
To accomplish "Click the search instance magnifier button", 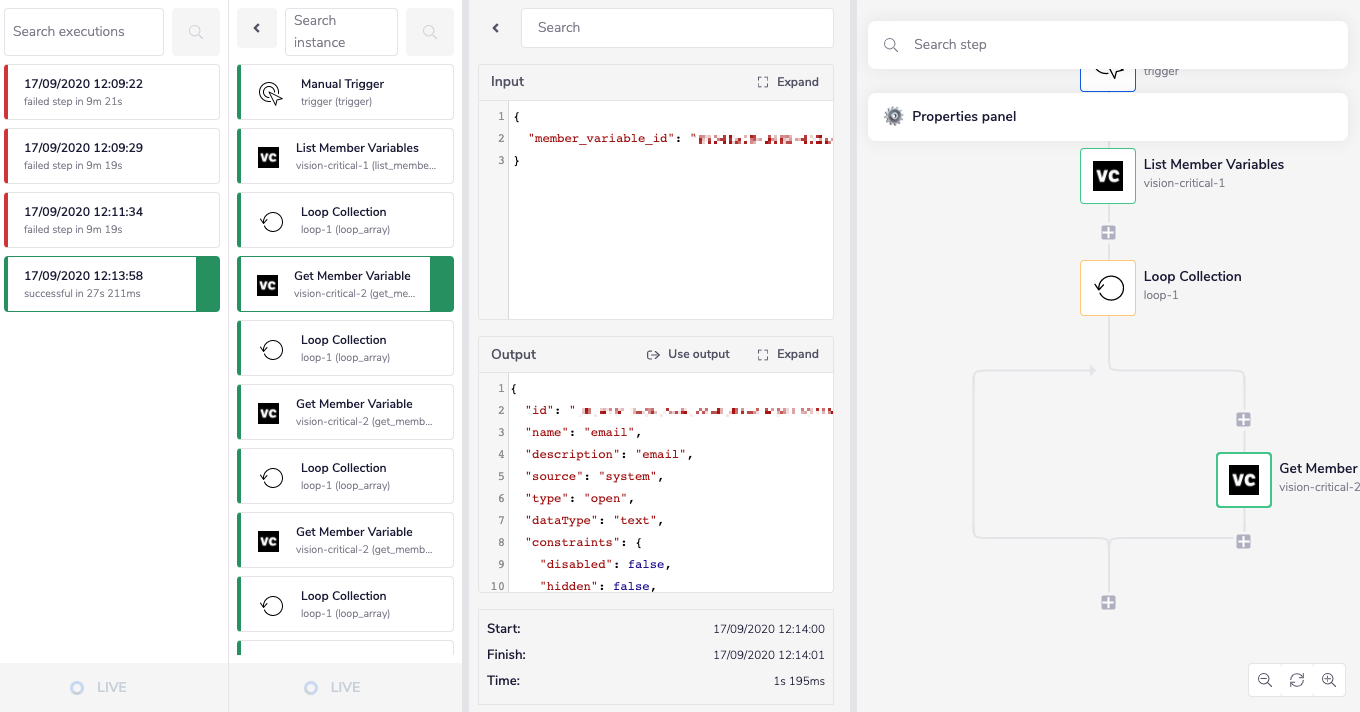I will (429, 32).
